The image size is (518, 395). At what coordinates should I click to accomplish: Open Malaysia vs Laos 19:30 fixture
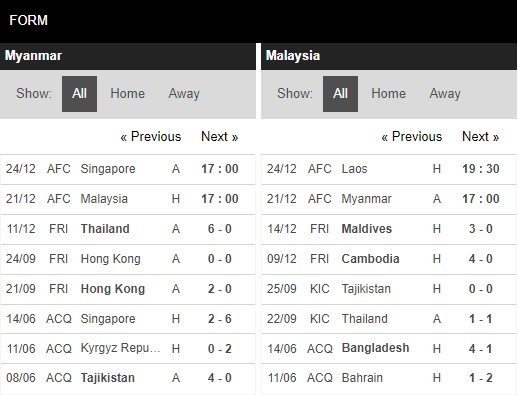[x=389, y=169]
